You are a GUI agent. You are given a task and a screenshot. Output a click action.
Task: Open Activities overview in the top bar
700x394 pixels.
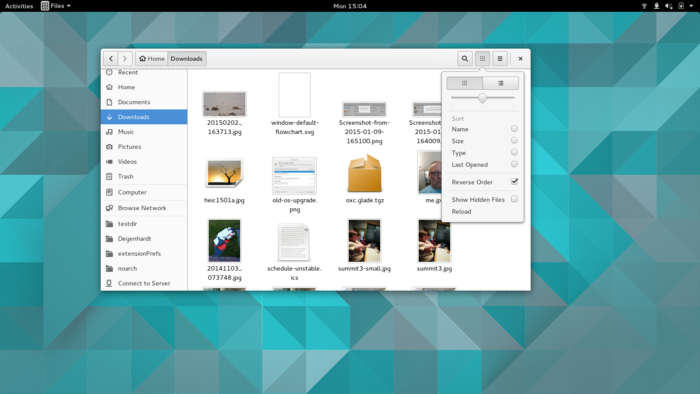coord(19,6)
